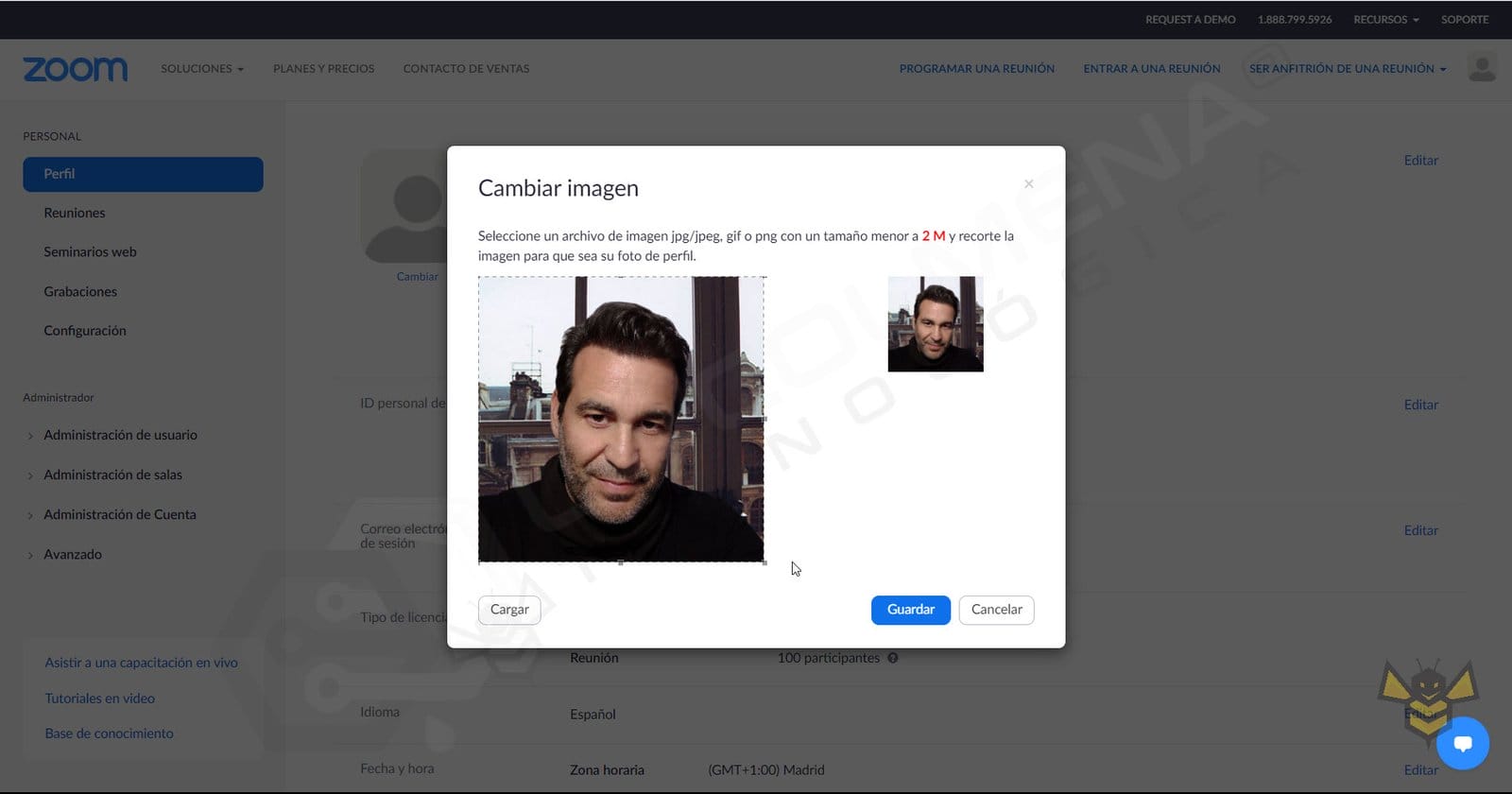Click the Español language value

pos(593,715)
